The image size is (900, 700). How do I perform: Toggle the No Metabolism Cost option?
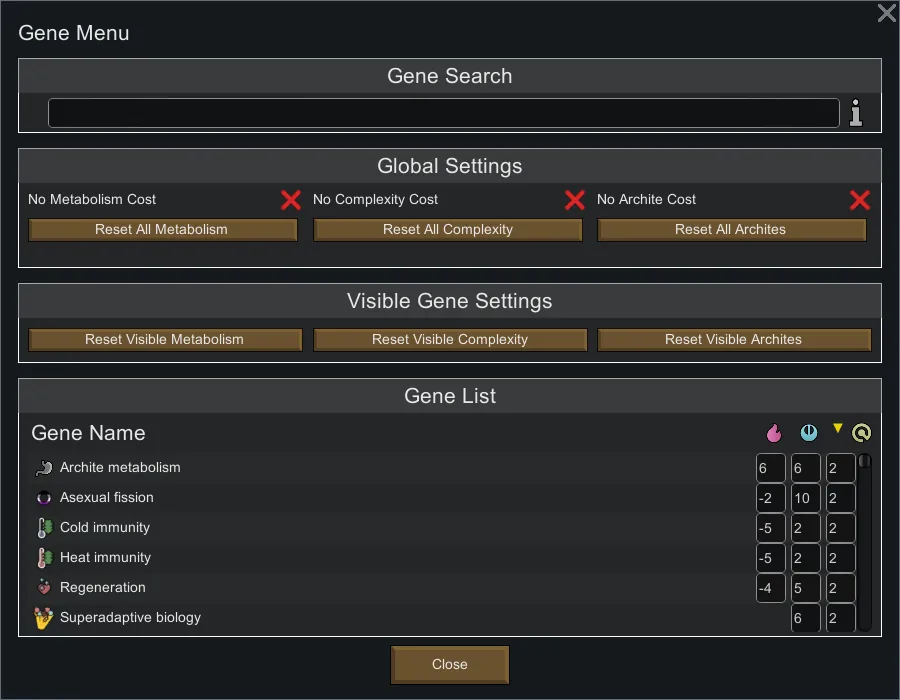tap(290, 200)
